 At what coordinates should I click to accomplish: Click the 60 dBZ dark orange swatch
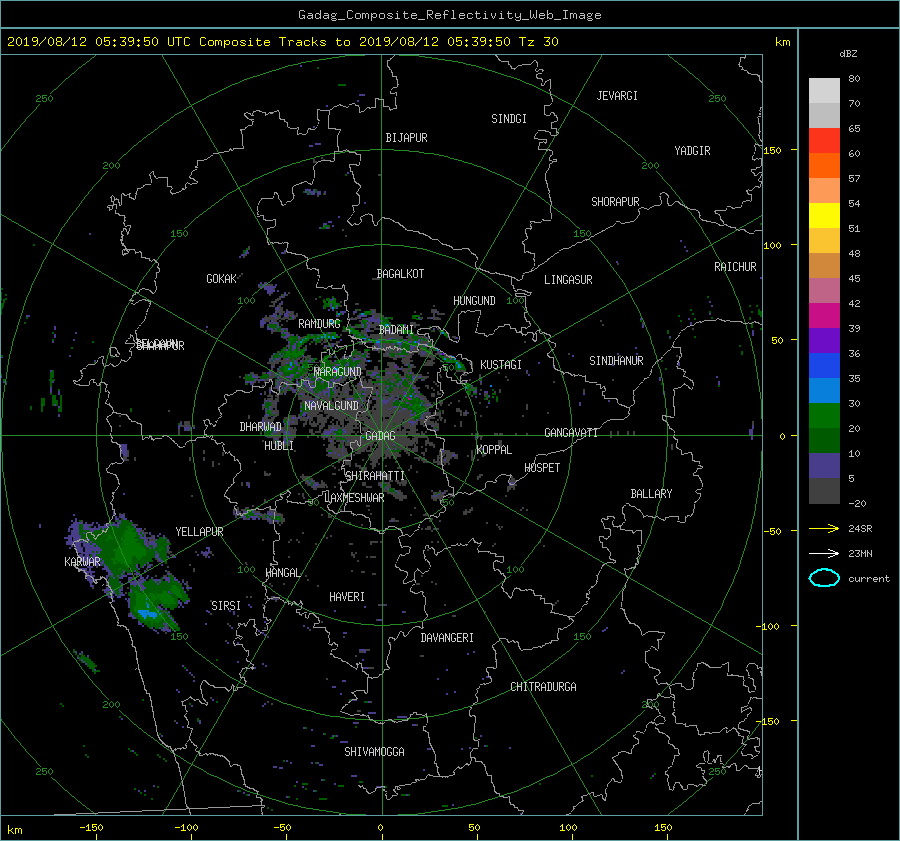click(x=824, y=165)
